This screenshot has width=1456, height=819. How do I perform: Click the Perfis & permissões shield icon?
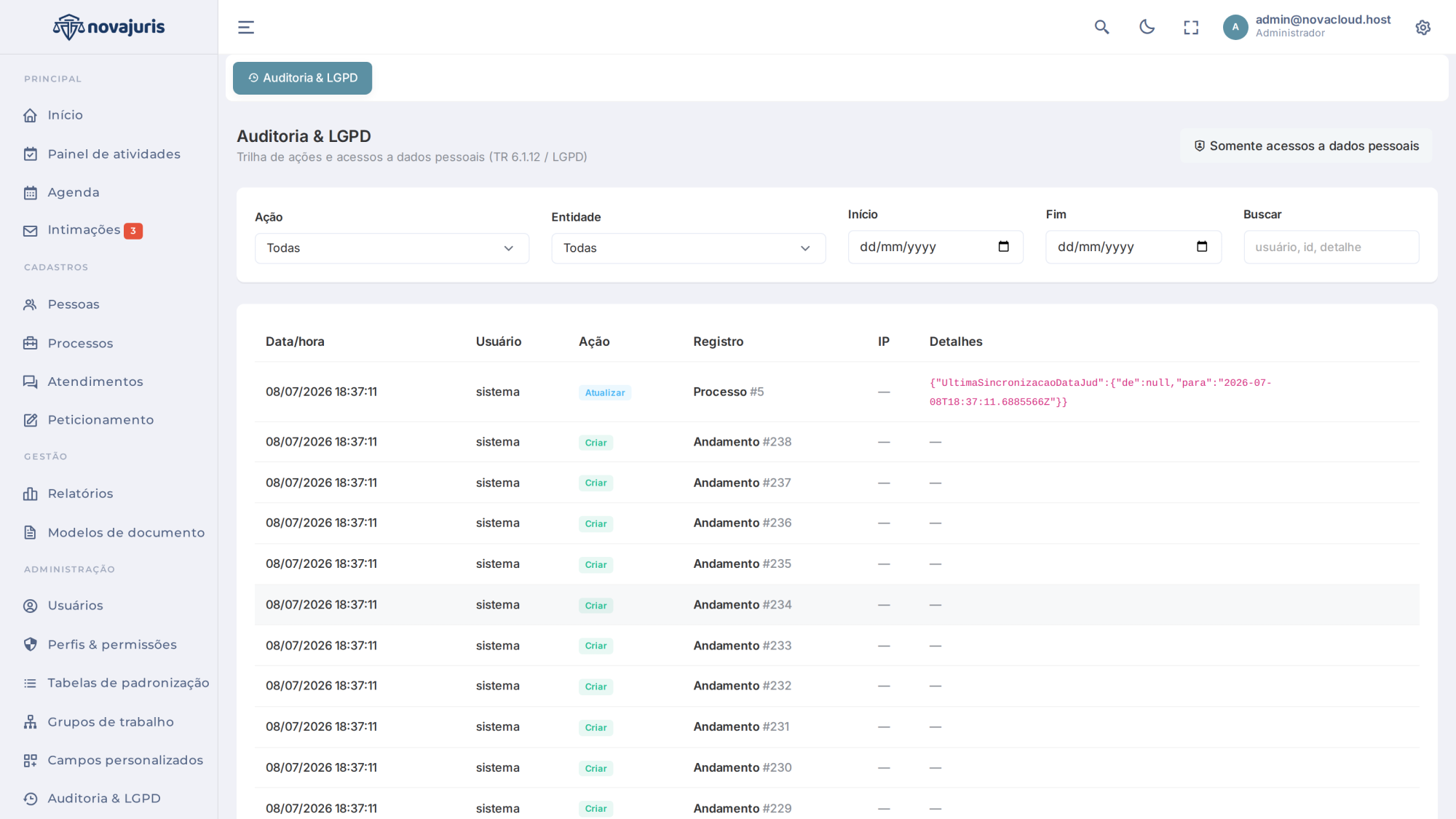tap(30, 644)
